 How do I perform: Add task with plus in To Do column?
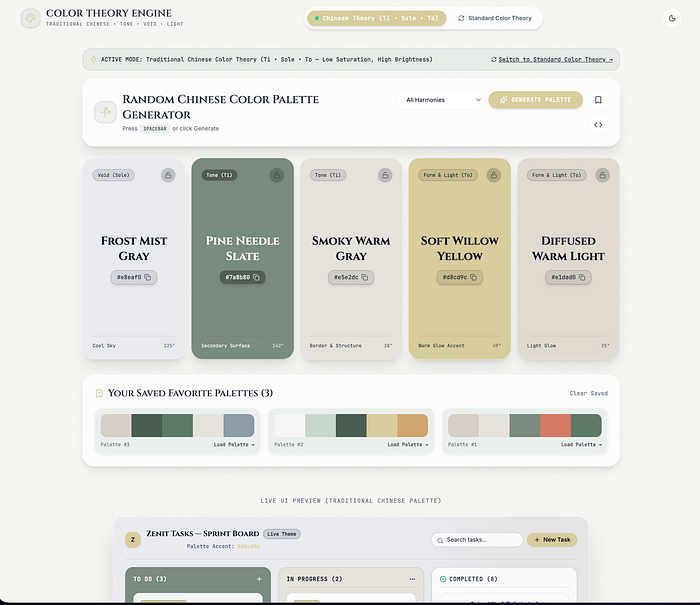(259, 579)
